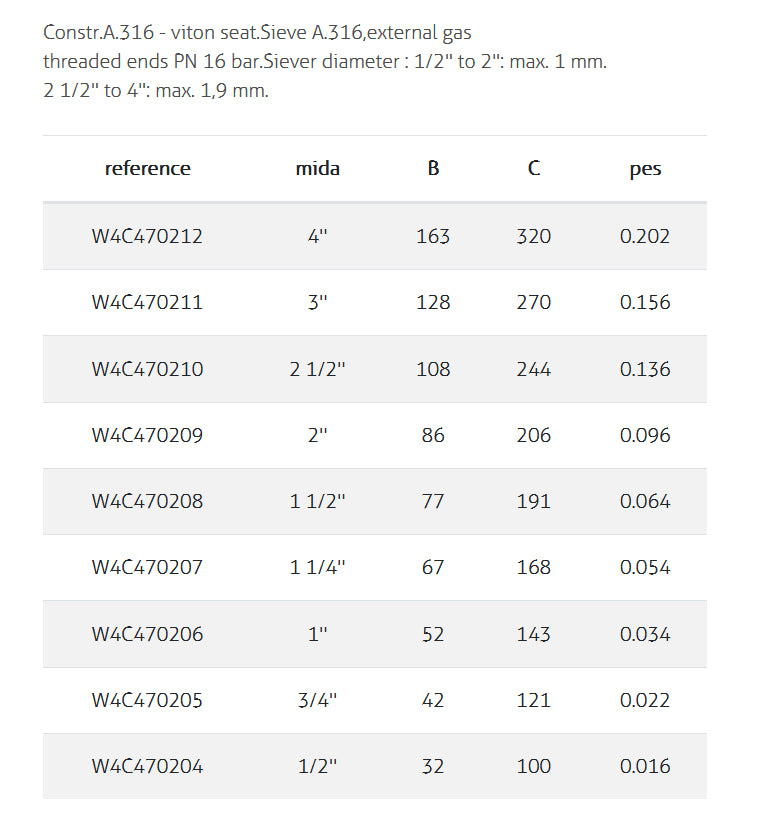Image resolution: width=778 pixels, height=837 pixels.
Task: Select reference W4C470212
Action: click(147, 237)
